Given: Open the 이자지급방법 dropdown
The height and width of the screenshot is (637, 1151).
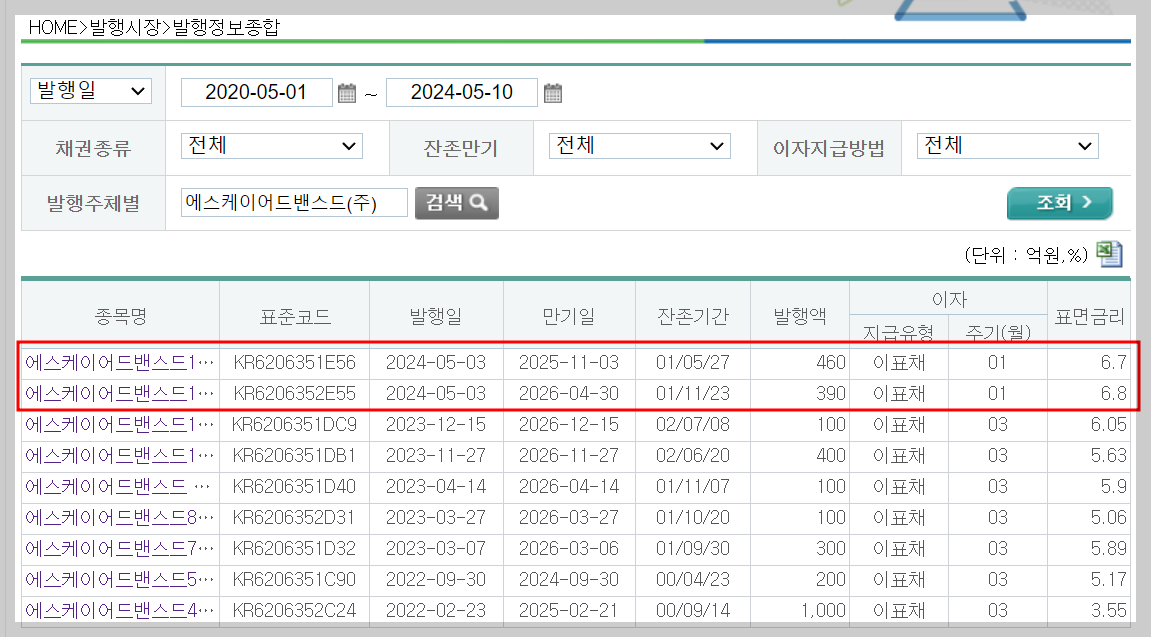Looking at the screenshot, I should click(1008, 146).
